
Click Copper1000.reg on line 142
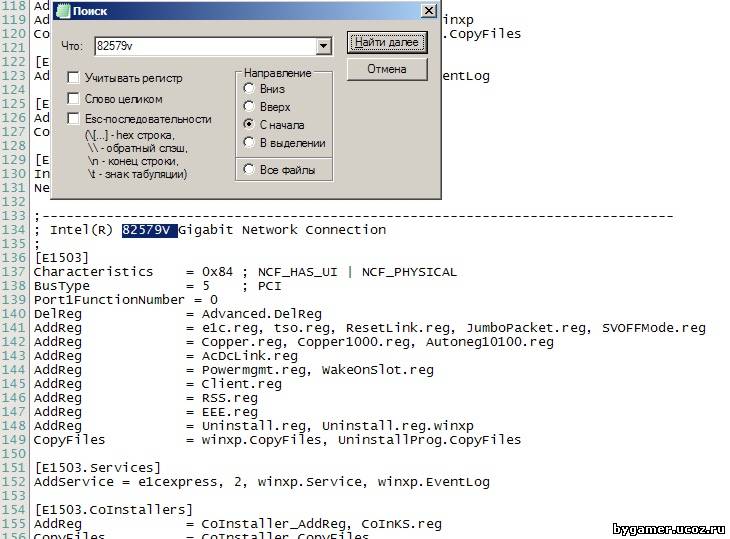point(353,342)
